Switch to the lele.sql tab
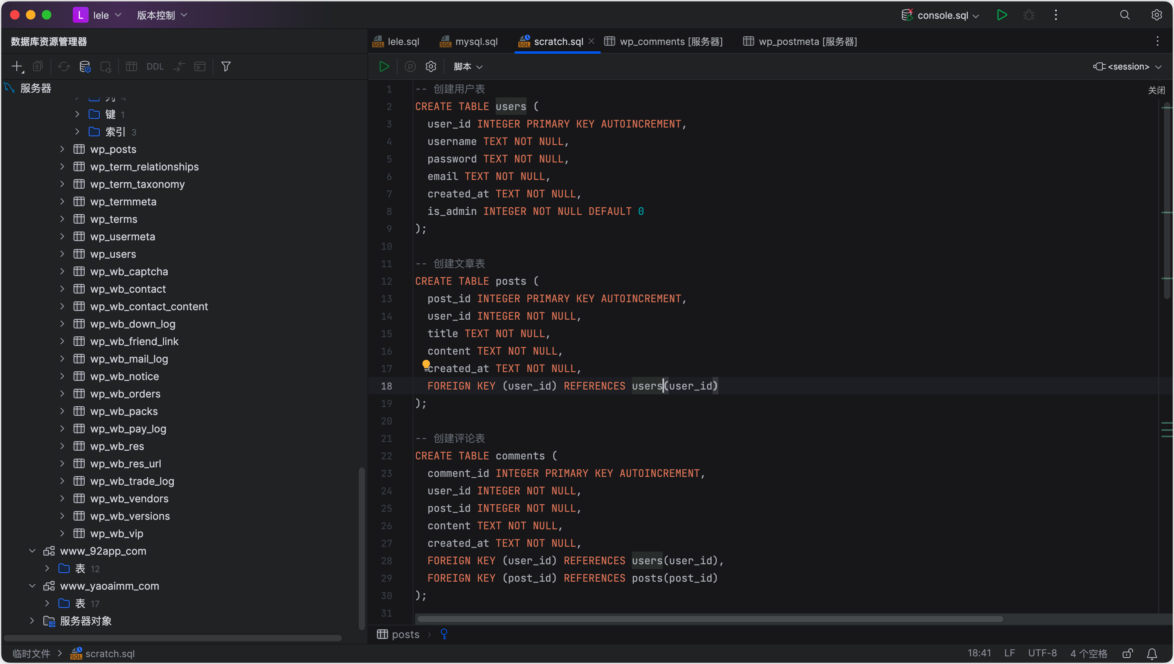Image resolution: width=1174 pixels, height=664 pixels. click(x=396, y=42)
